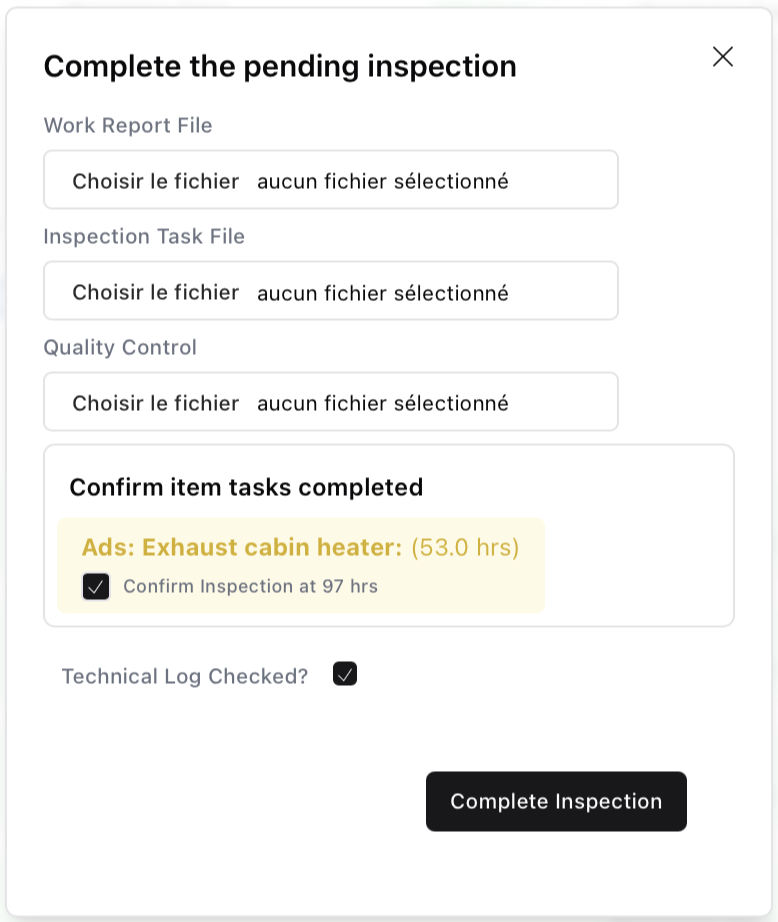Click the Work Report File label
The image size is (778, 922).
click(x=127, y=125)
